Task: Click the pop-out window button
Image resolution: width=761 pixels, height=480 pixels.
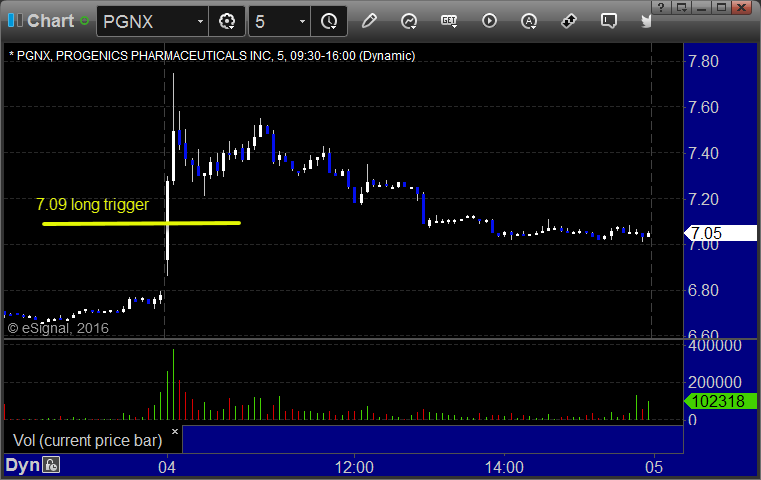Action: pyautogui.click(x=681, y=7)
